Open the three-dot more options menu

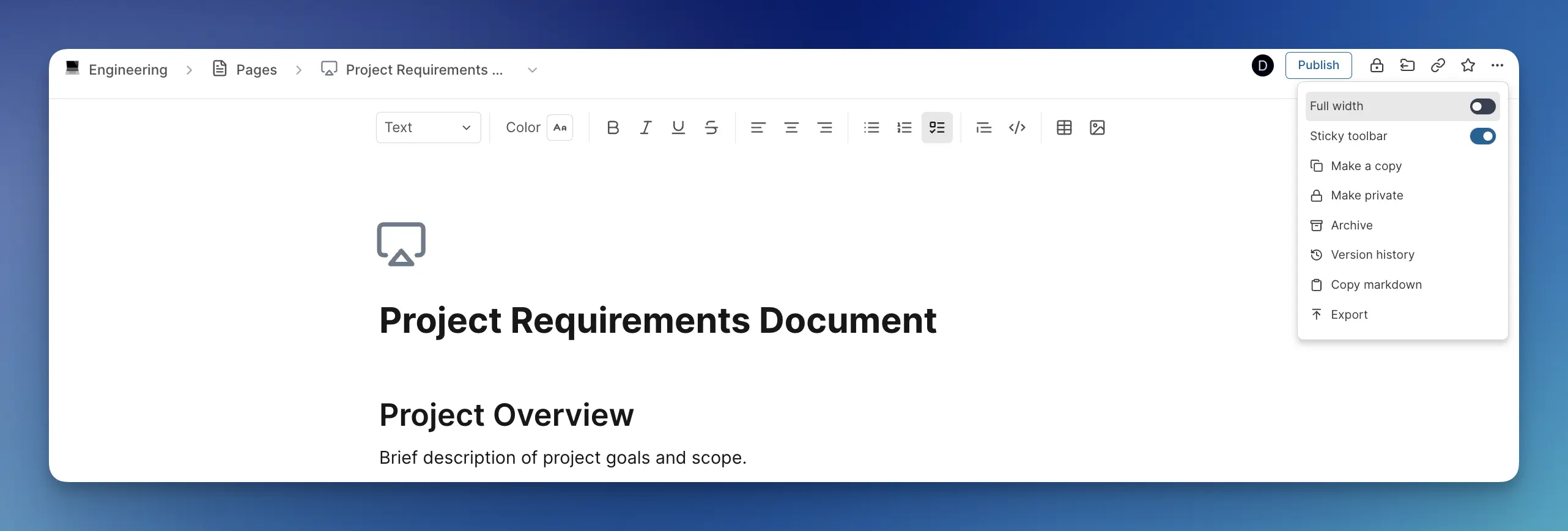1497,65
